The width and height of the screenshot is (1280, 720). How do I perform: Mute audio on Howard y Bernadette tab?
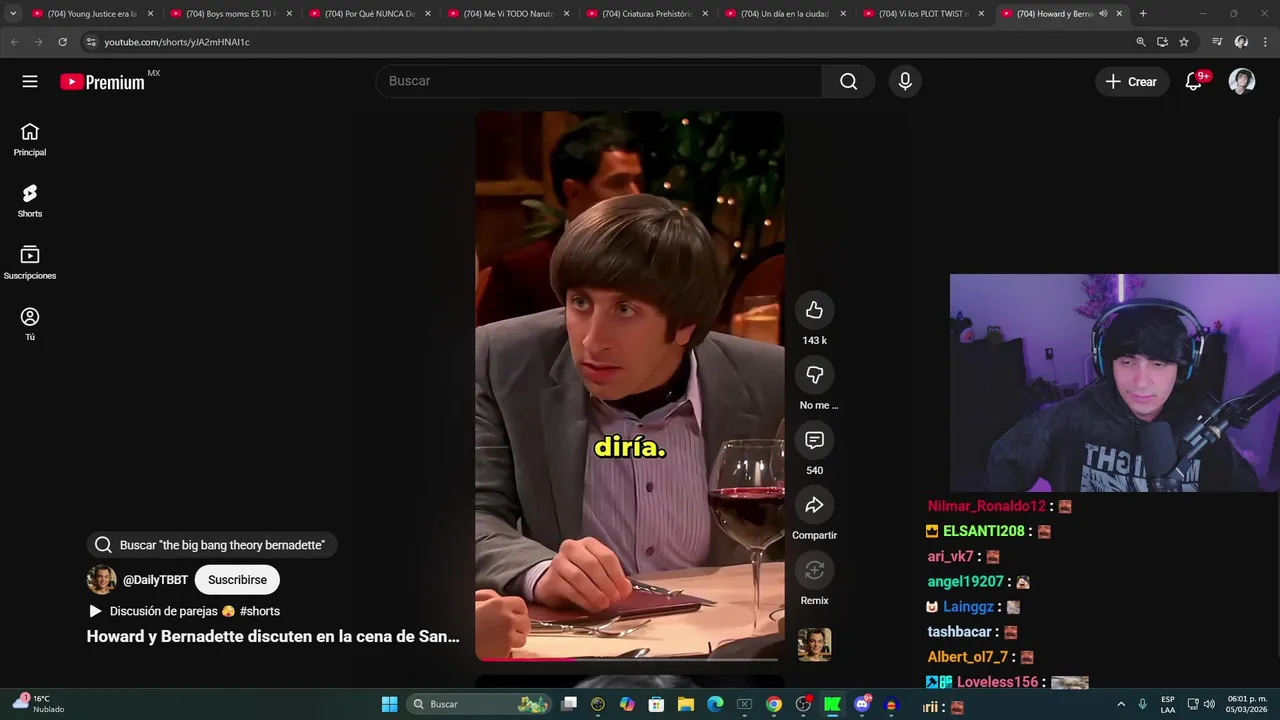point(1103,14)
